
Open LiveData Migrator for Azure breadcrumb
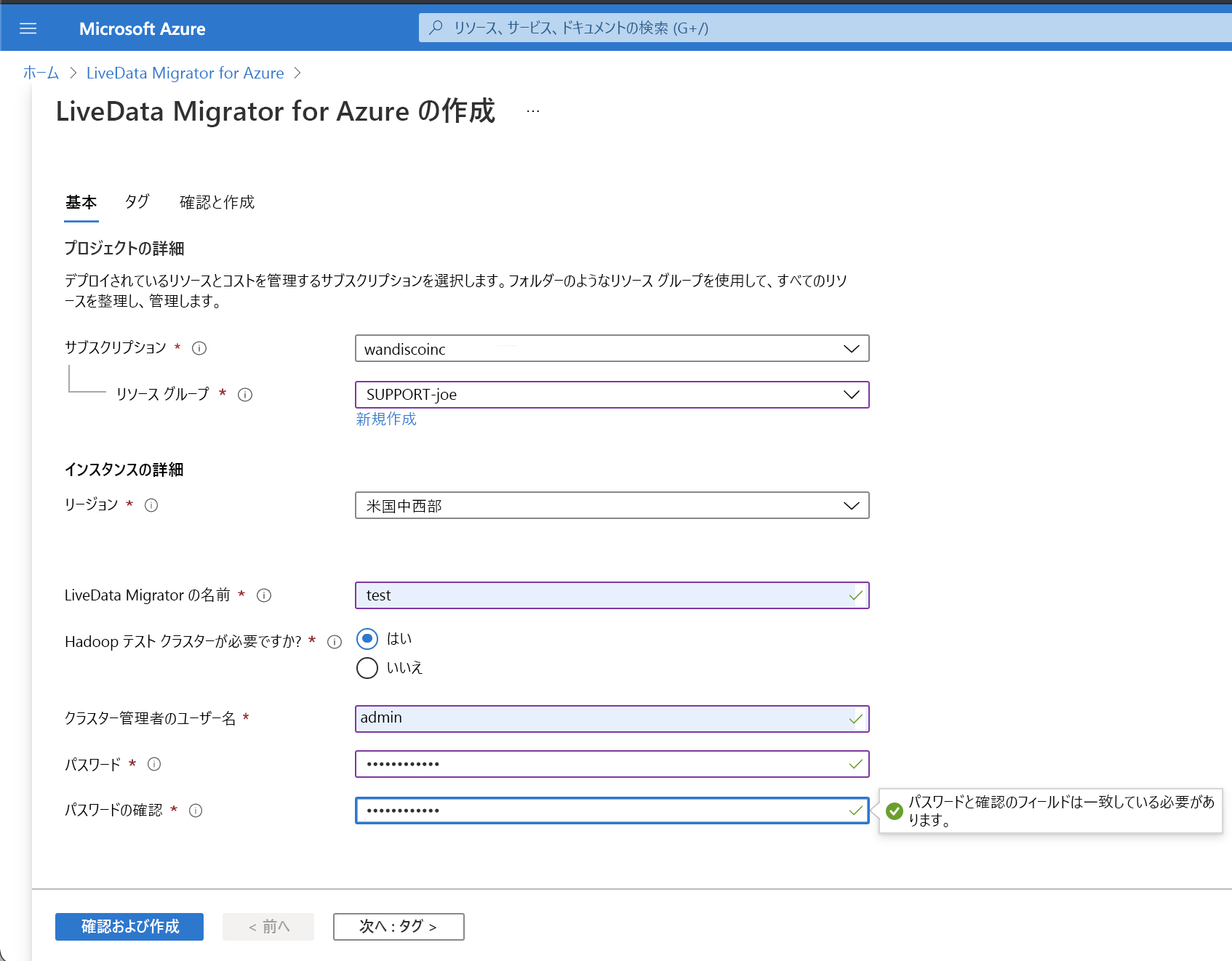185,73
